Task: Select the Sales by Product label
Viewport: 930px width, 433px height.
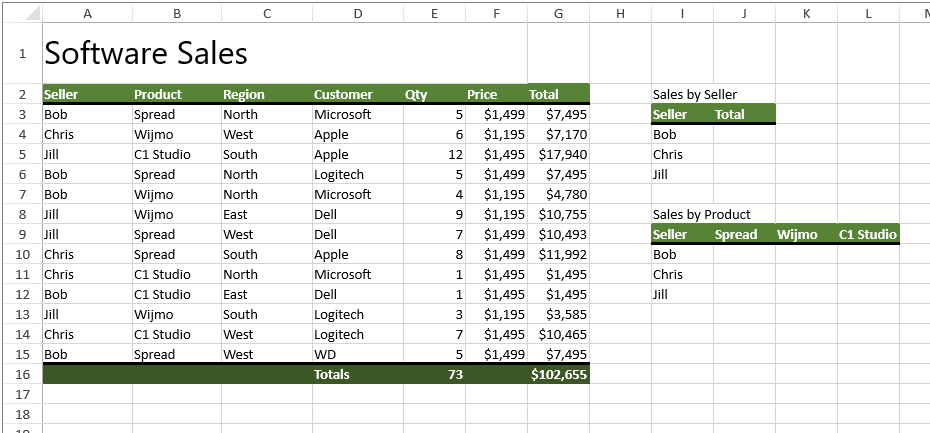Action: [x=701, y=215]
